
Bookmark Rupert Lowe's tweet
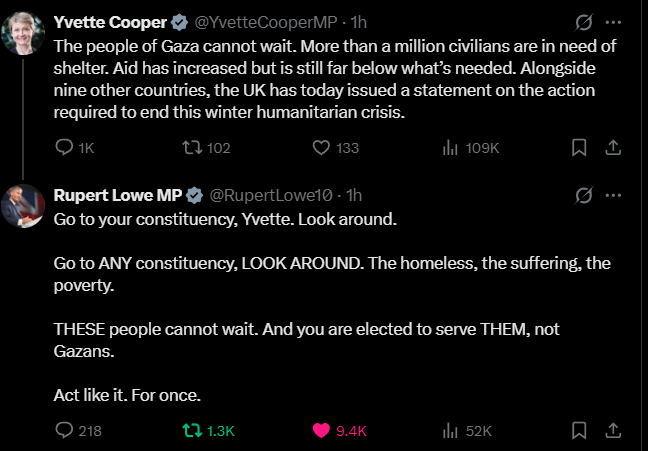click(578, 431)
